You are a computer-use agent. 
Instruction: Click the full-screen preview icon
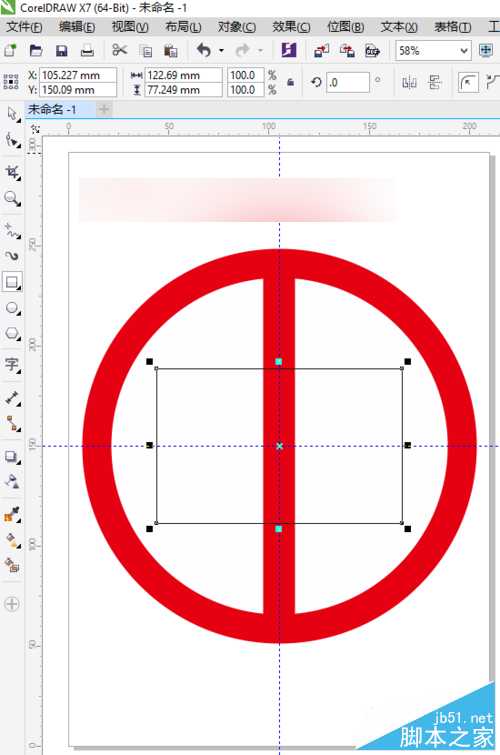pos(486,50)
